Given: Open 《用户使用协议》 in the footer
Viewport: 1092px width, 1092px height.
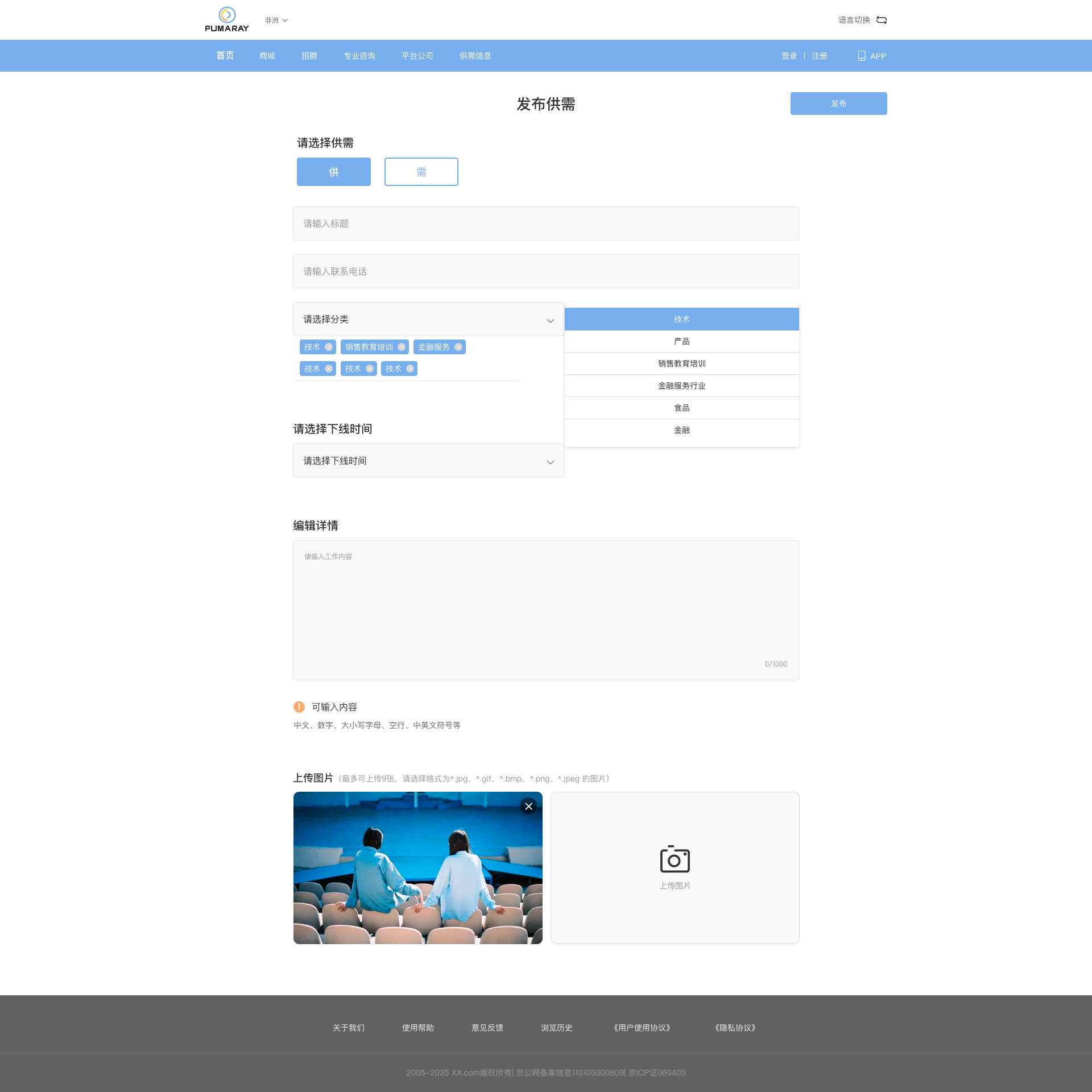Looking at the screenshot, I should [642, 1028].
